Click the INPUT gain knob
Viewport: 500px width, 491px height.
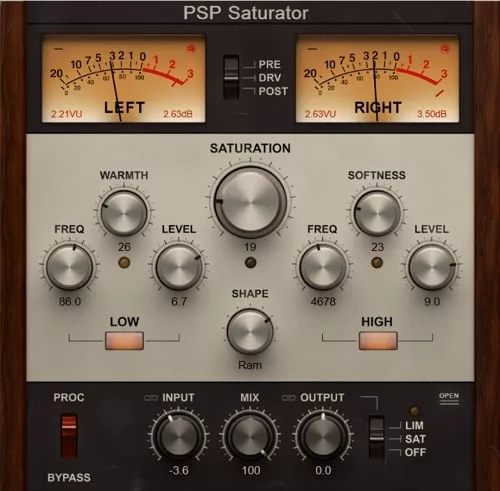coord(179,436)
